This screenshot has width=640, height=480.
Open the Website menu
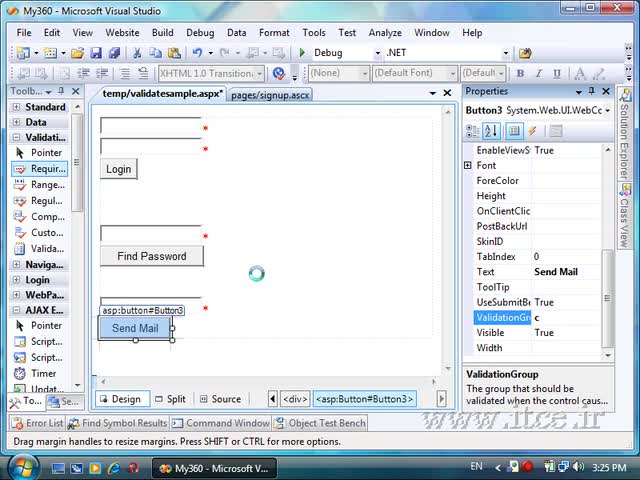pos(122,33)
